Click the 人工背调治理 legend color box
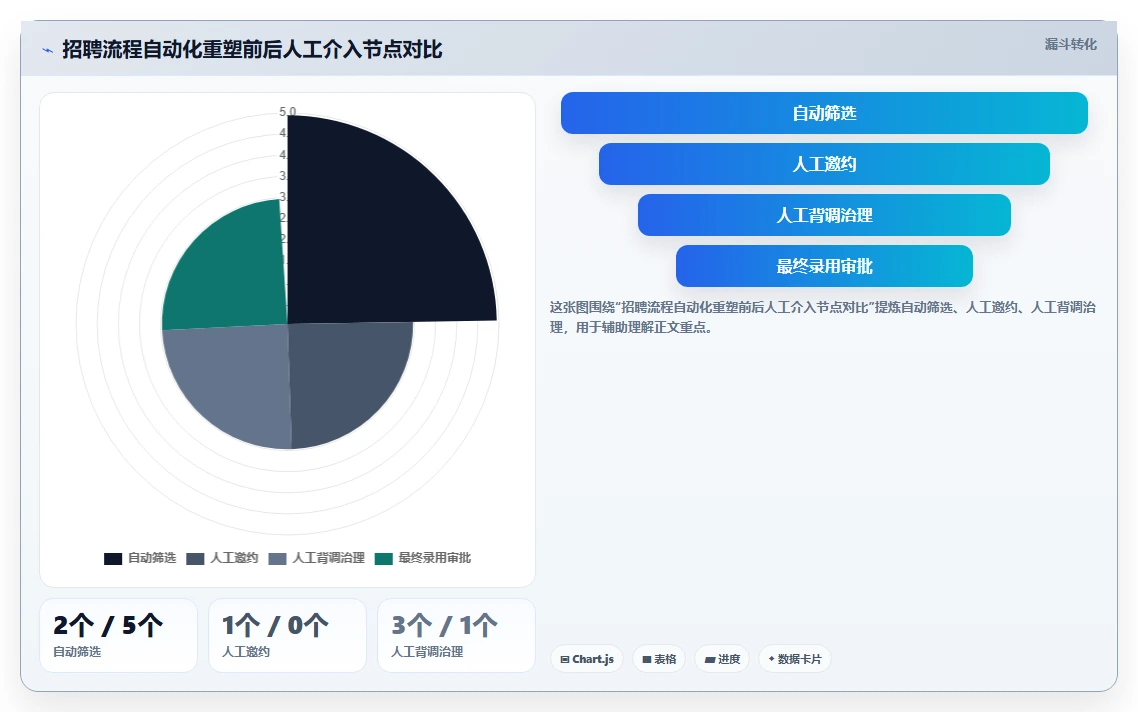The width and height of the screenshot is (1138, 712). 277,558
